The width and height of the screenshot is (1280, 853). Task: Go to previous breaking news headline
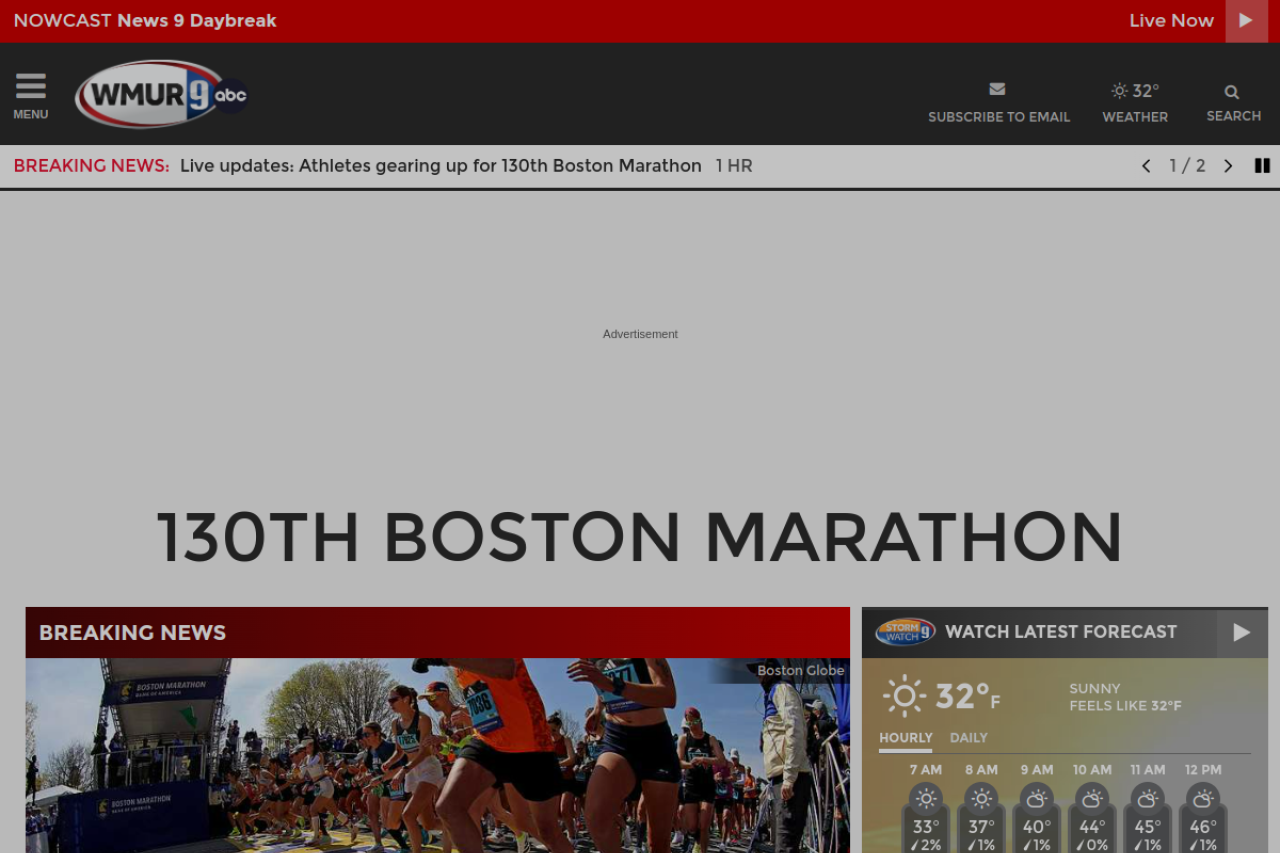pyautogui.click(x=1146, y=166)
